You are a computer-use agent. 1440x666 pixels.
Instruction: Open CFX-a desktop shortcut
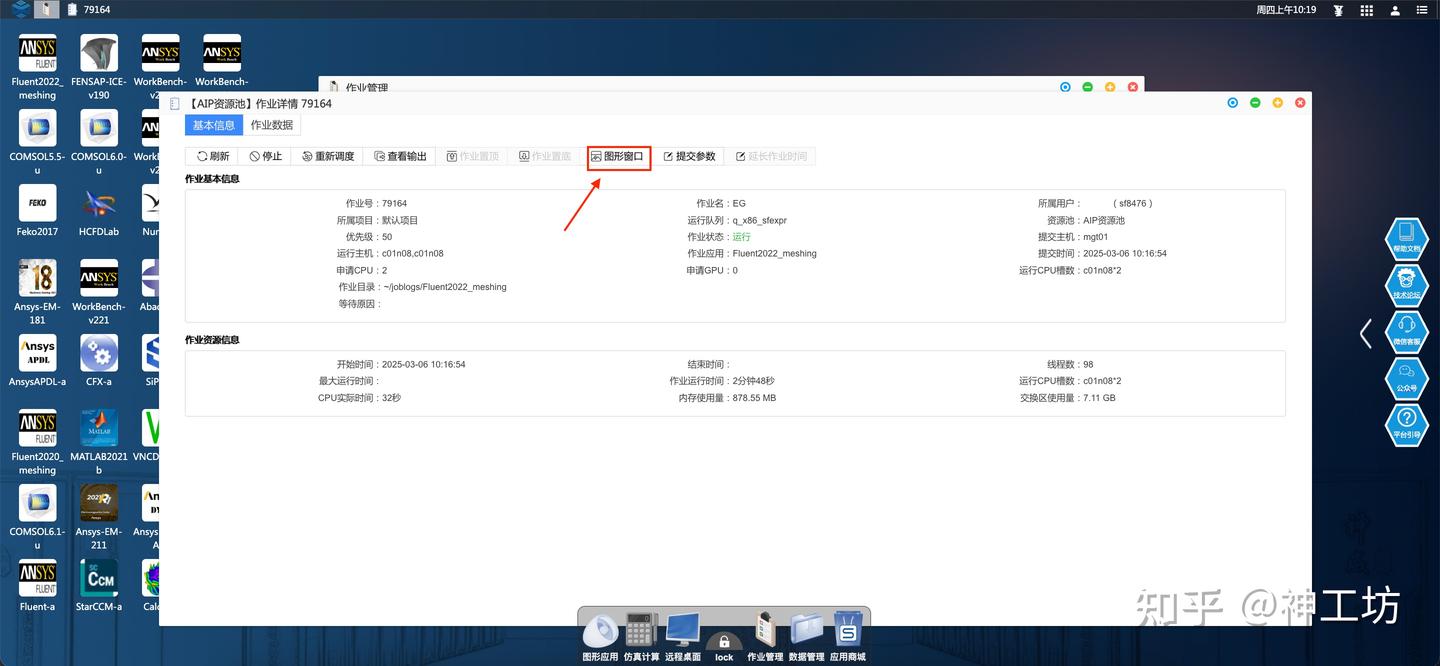click(99, 361)
